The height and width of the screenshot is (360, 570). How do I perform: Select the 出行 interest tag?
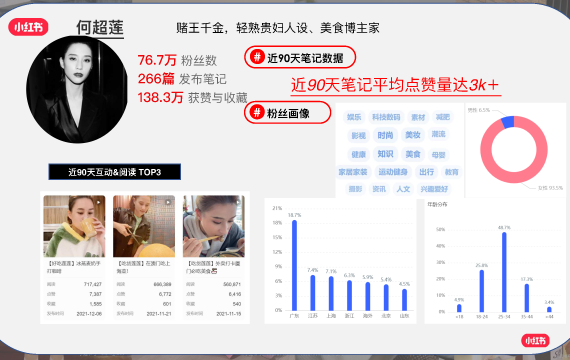[x=426, y=172]
